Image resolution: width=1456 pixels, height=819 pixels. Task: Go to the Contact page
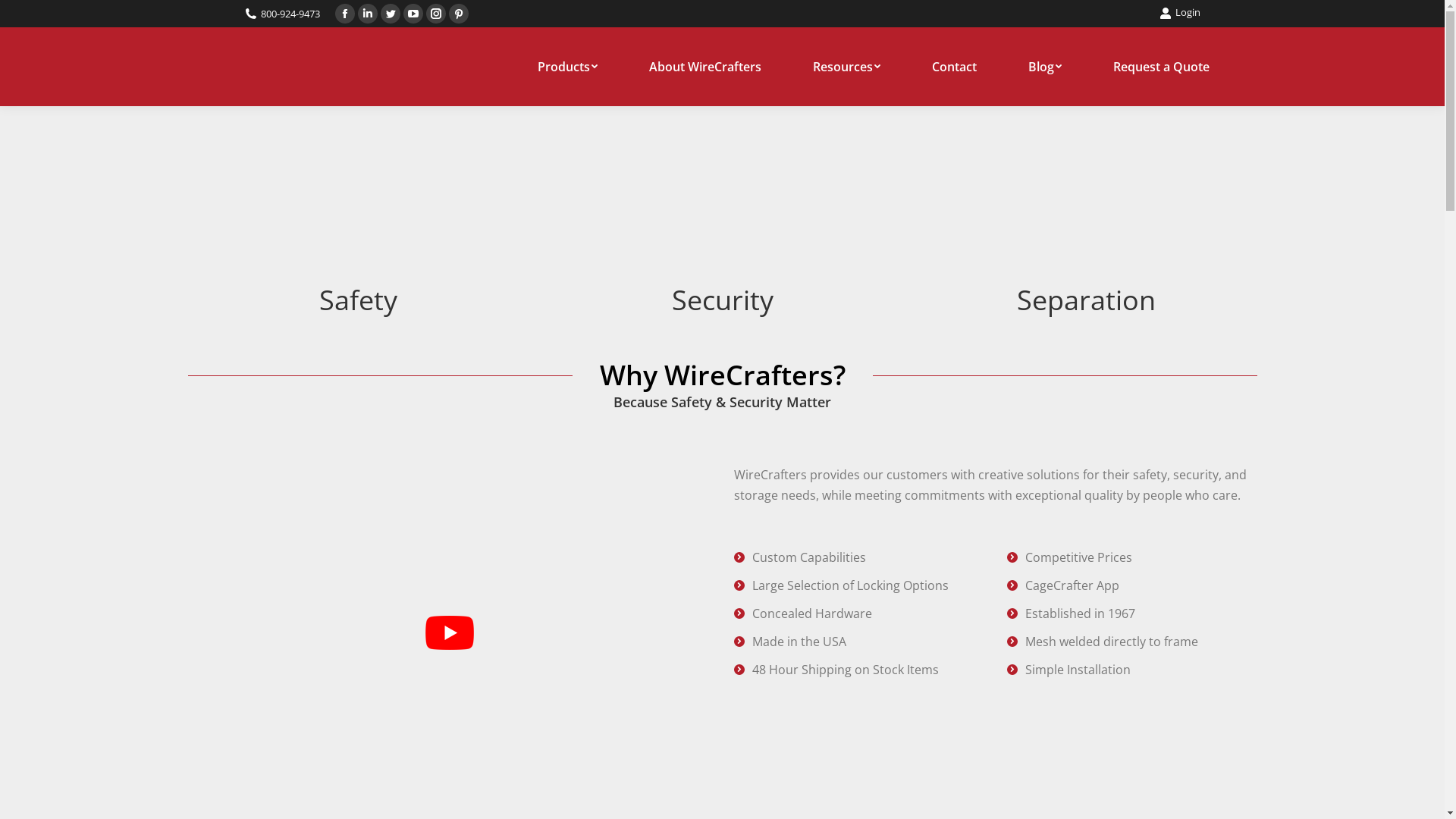pyautogui.click(x=954, y=67)
